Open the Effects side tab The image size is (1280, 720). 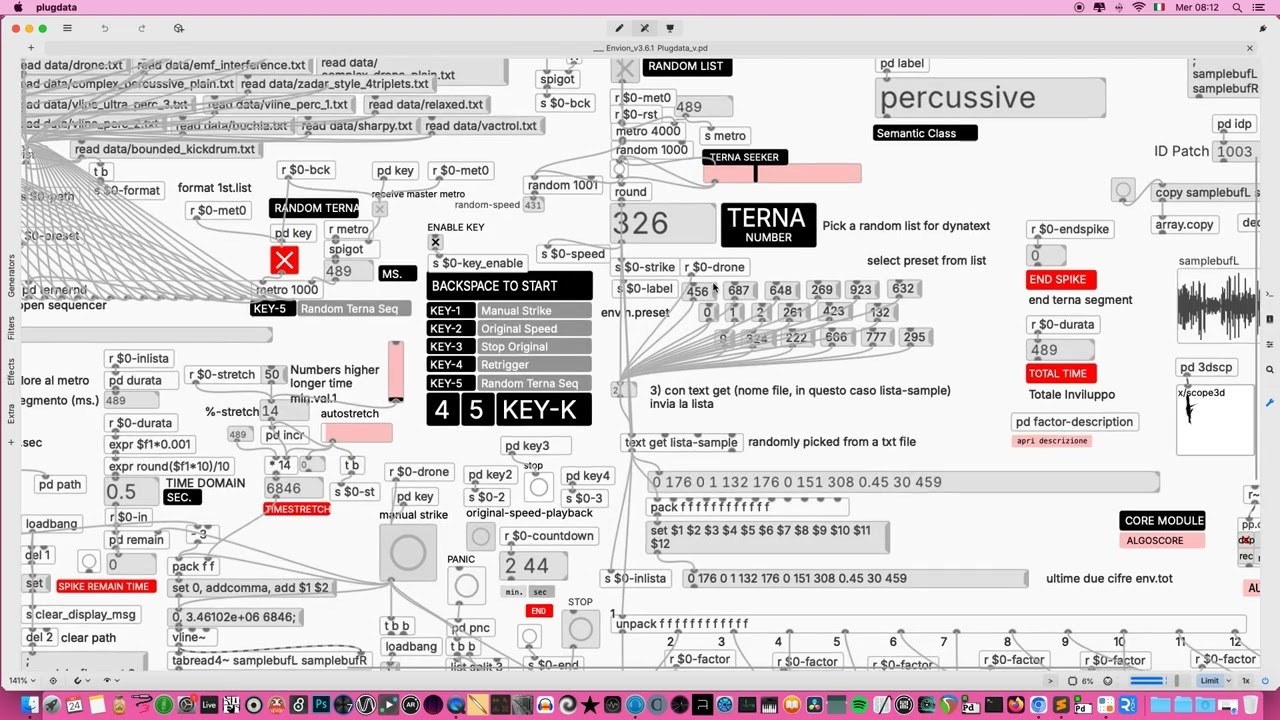click(x=11, y=372)
